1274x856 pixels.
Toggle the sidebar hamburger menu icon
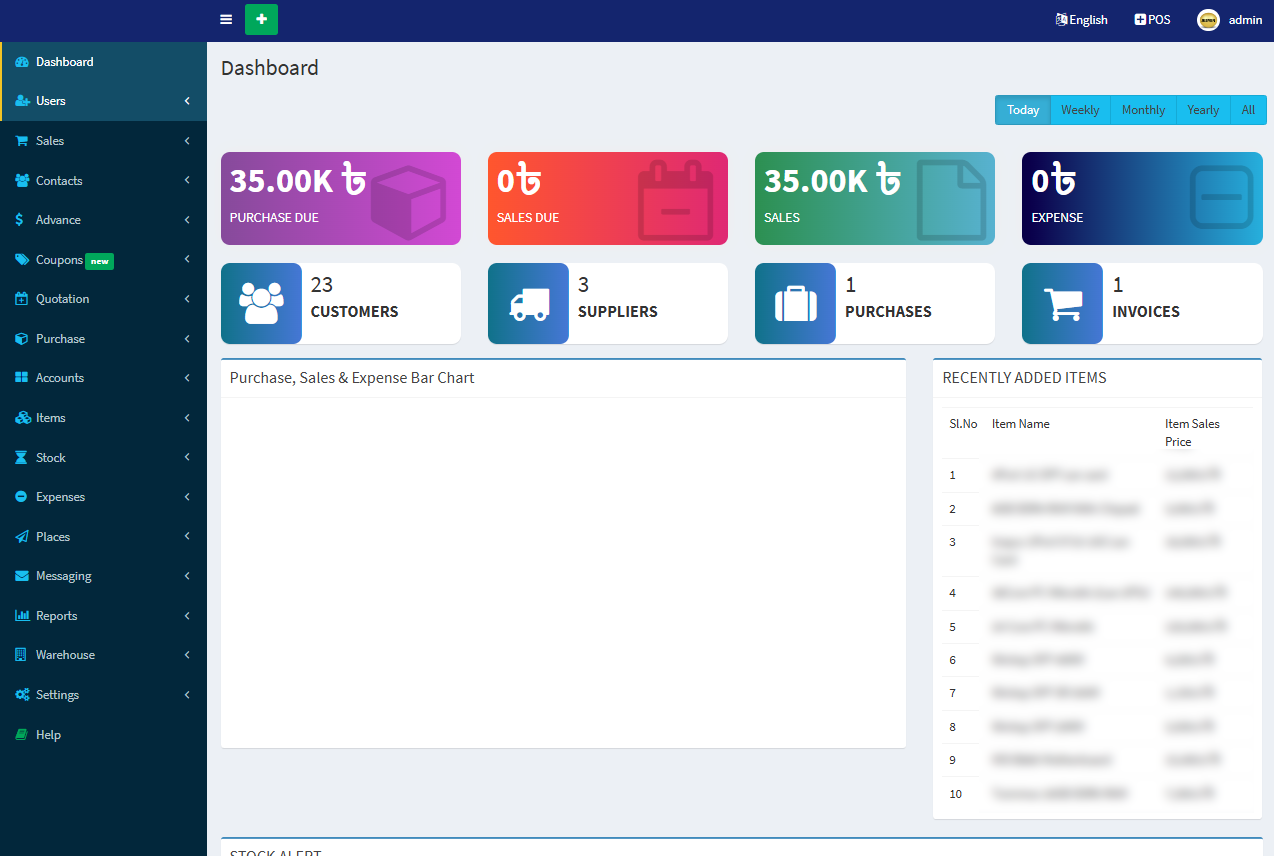(x=225, y=19)
